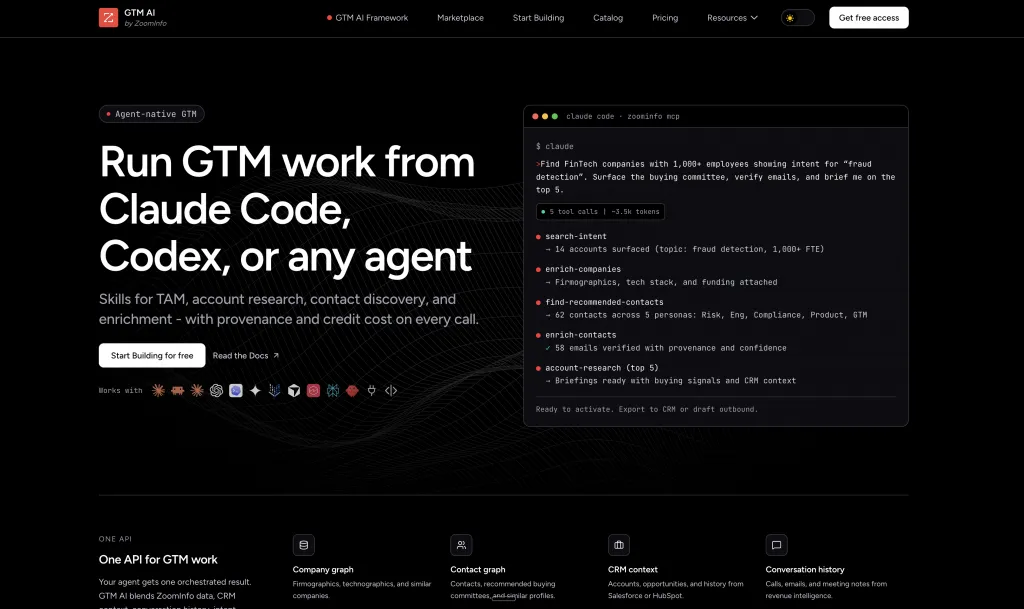Click the Conversation history chat bubble icon
This screenshot has width=1024, height=609.
click(x=776, y=545)
